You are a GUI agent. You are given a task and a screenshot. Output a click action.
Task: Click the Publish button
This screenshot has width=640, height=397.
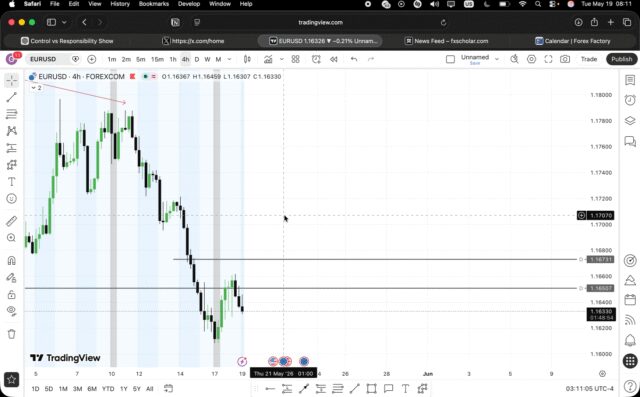point(621,59)
